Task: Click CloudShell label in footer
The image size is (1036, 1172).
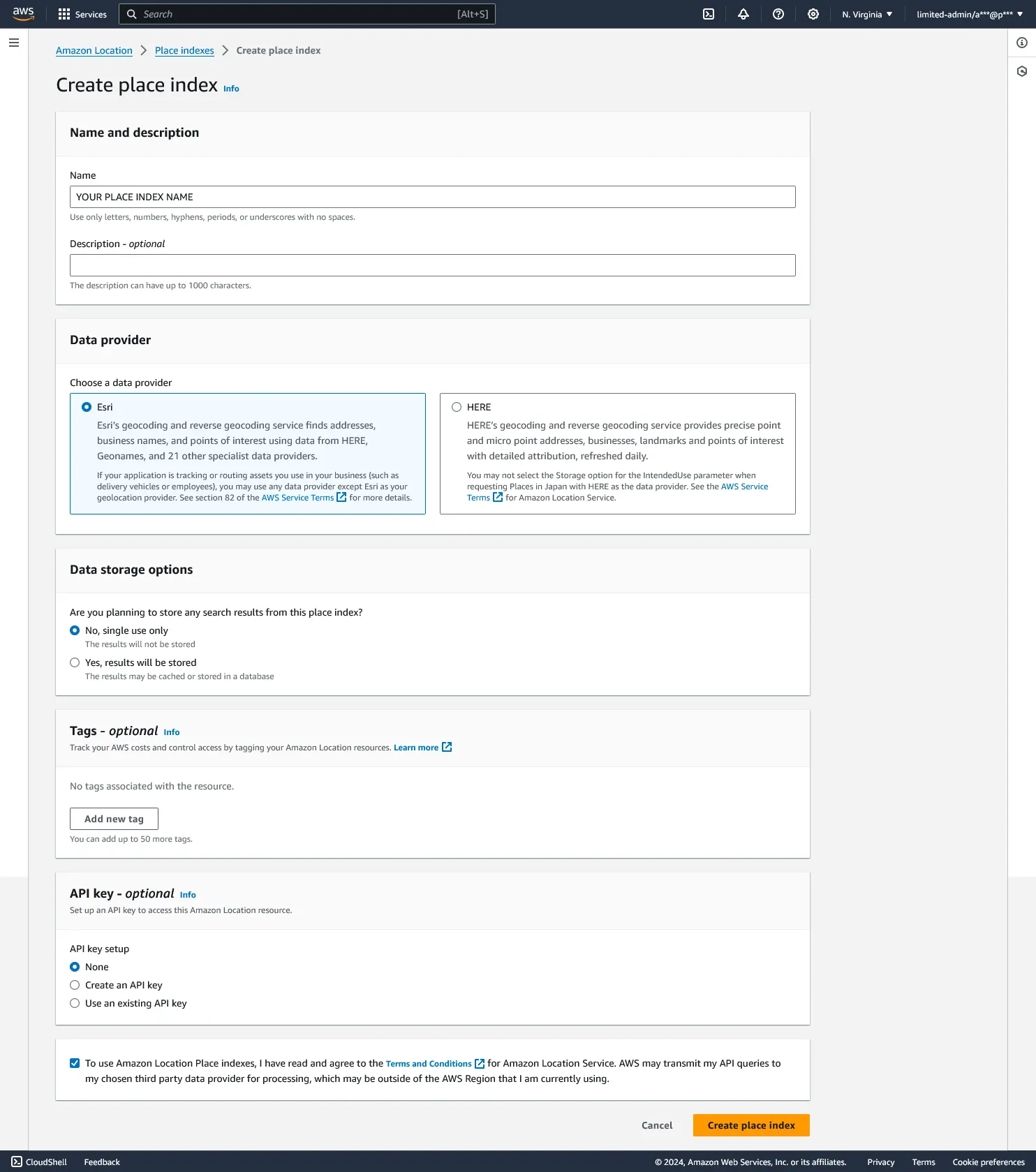Action: click(46, 1162)
